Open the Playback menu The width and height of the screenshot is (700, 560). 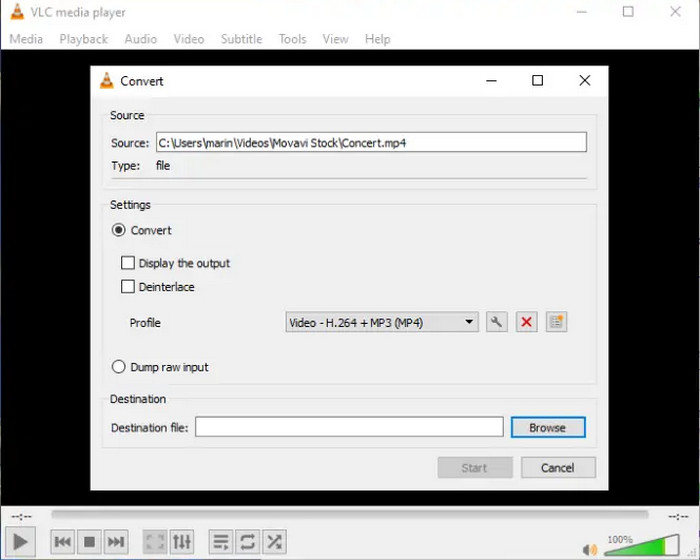point(83,39)
